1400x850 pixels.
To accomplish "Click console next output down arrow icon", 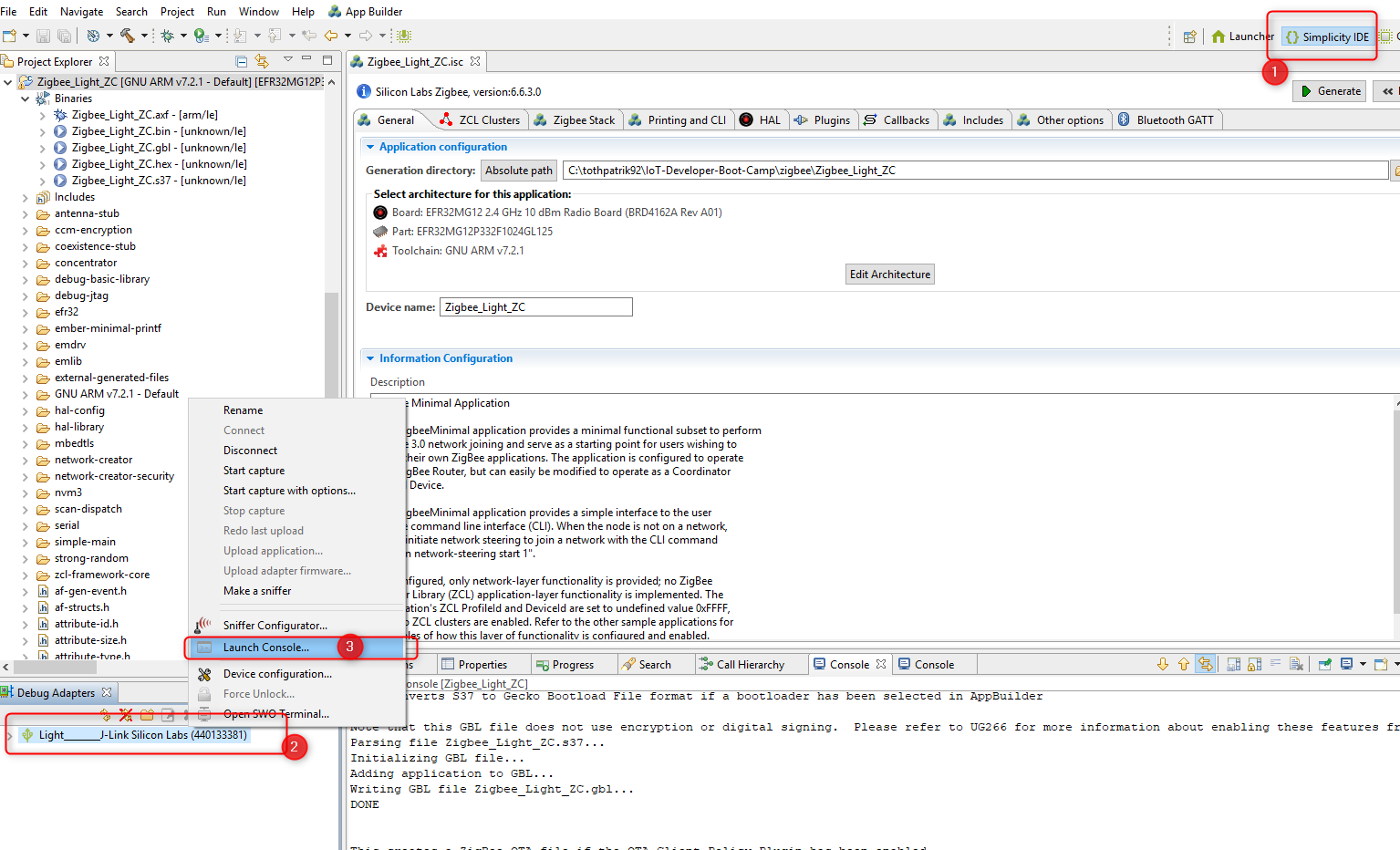I will [1162, 664].
